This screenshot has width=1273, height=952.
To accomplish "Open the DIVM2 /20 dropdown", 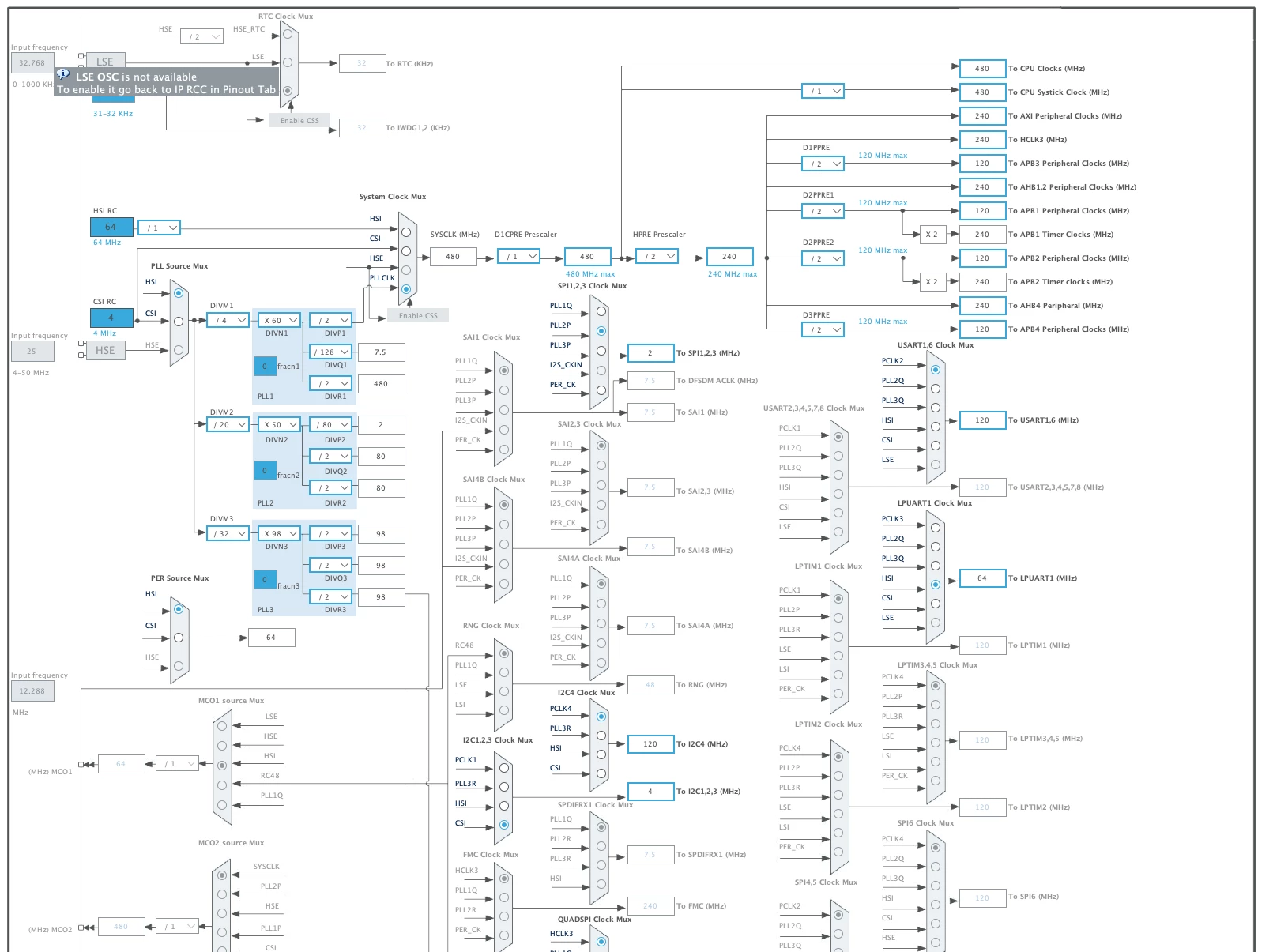I will pos(228,424).
